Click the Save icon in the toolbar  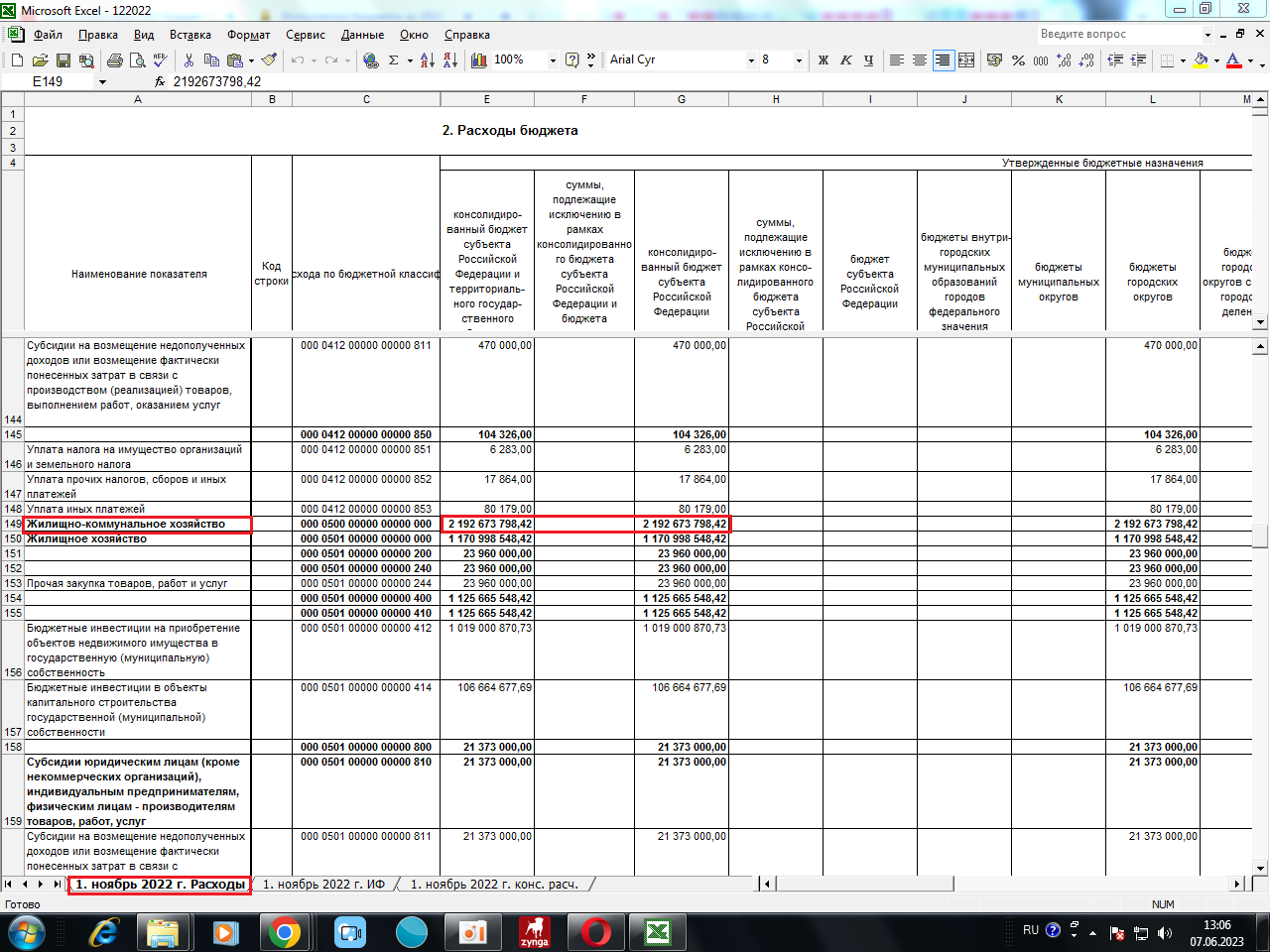coord(63,60)
